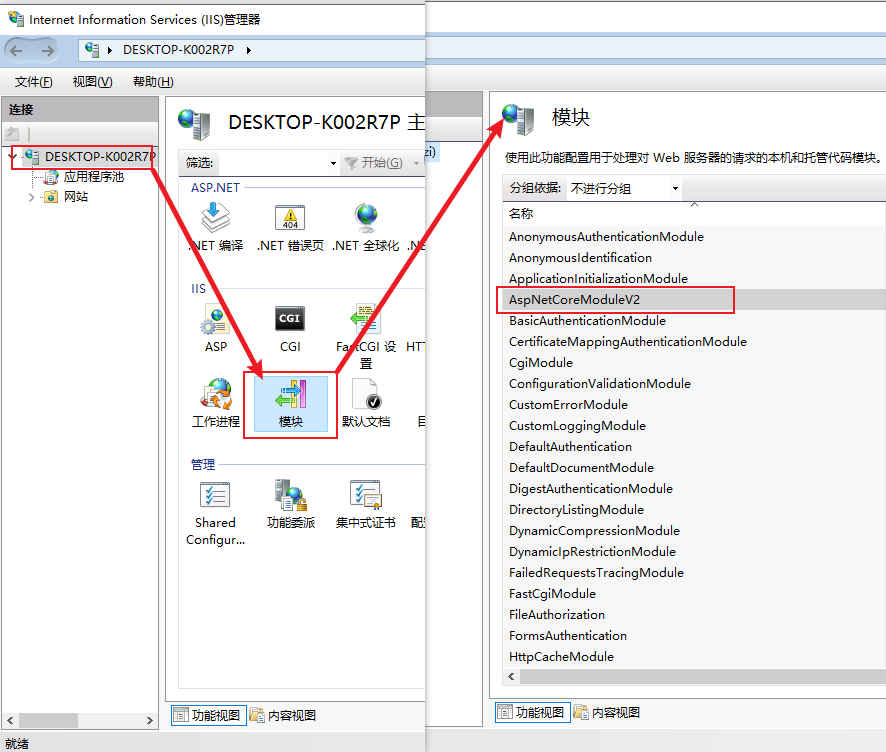
Task: Select DefaultDocumentModule in the list
Action: click(x=581, y=468)
